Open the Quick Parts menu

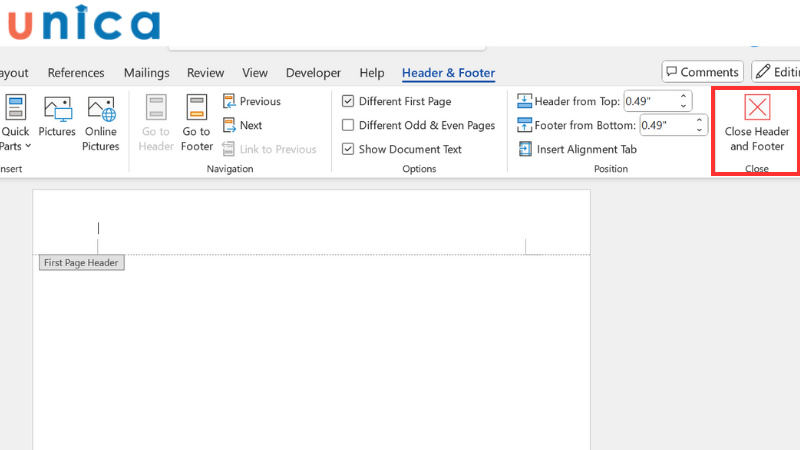(x=15, y=123)
